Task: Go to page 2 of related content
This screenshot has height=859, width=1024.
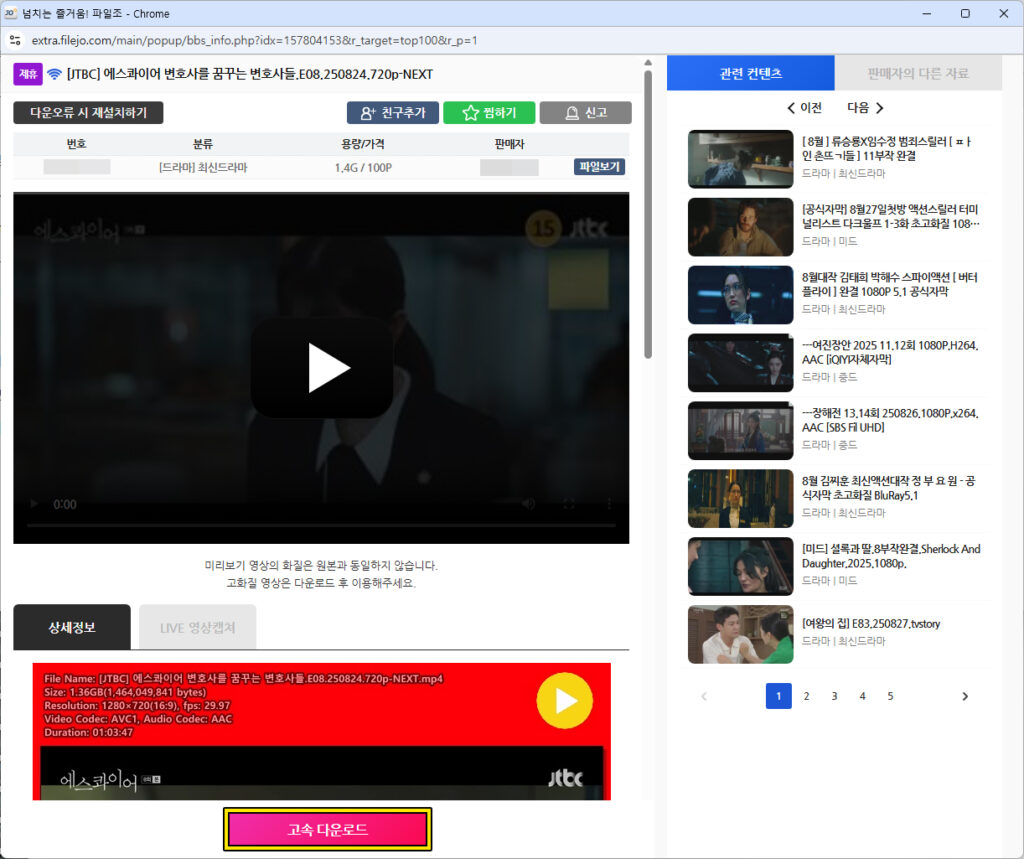Action: (807, 696)
